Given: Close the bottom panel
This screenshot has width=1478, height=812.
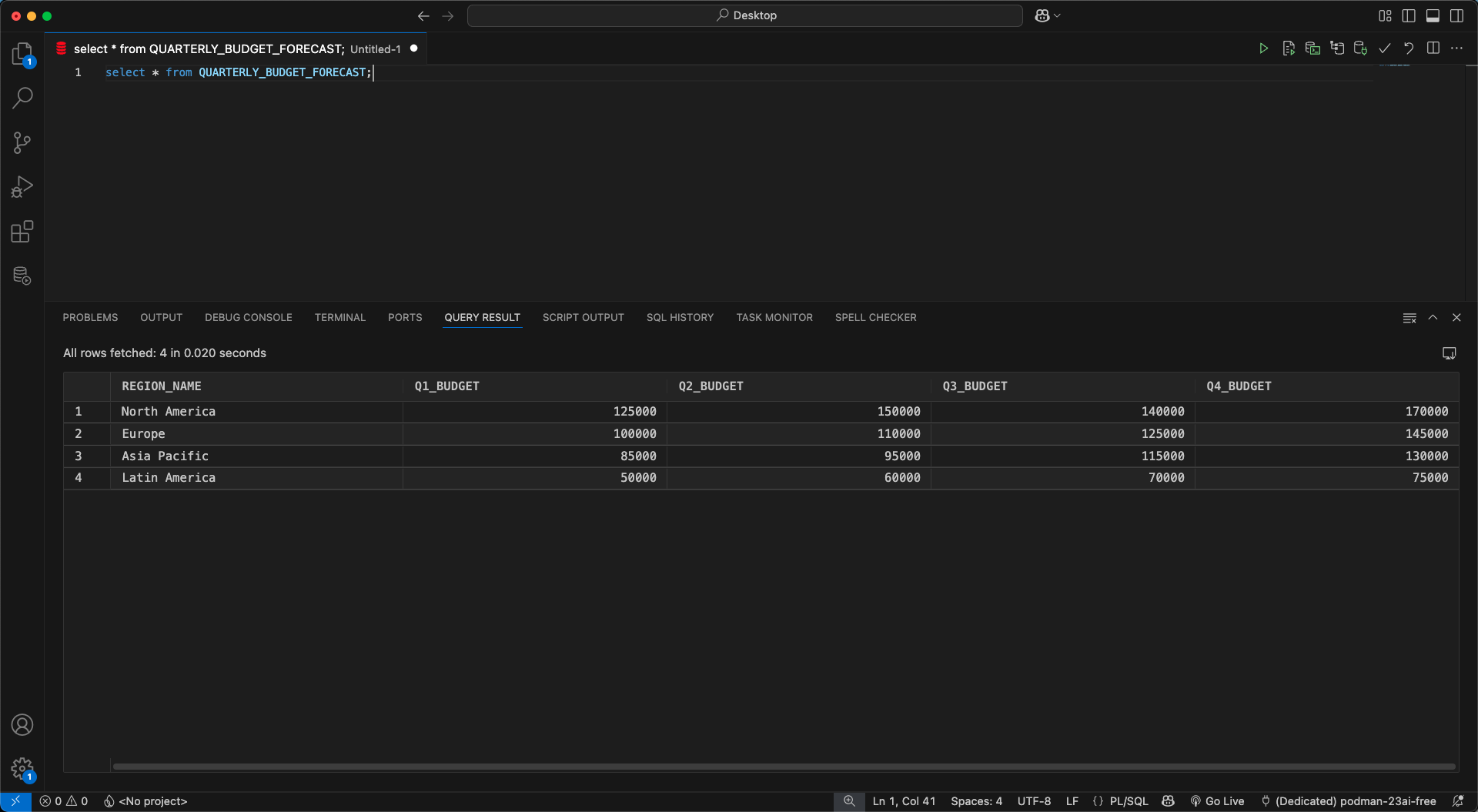Looking at the screenshot, I should coord(1456,318).
